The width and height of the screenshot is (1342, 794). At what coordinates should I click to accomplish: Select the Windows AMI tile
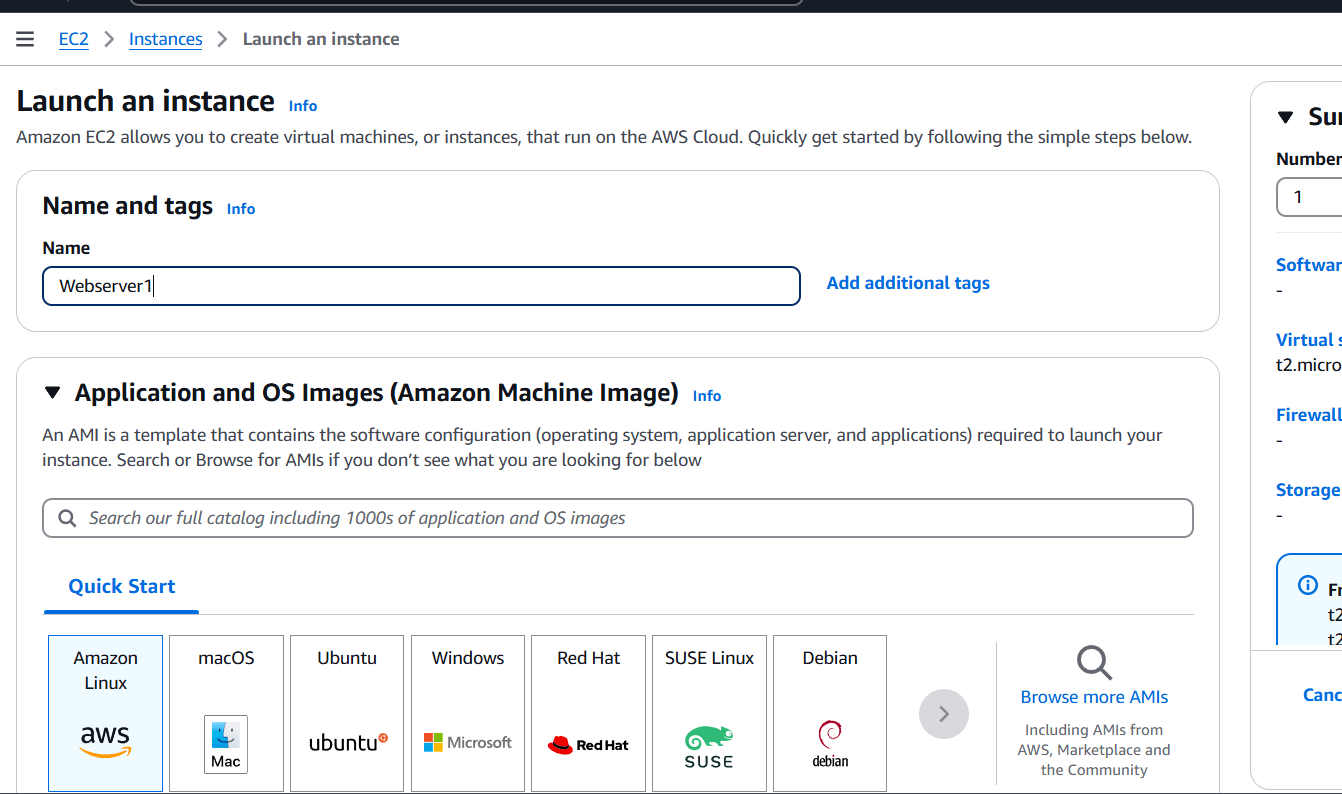tap(468, 713)
